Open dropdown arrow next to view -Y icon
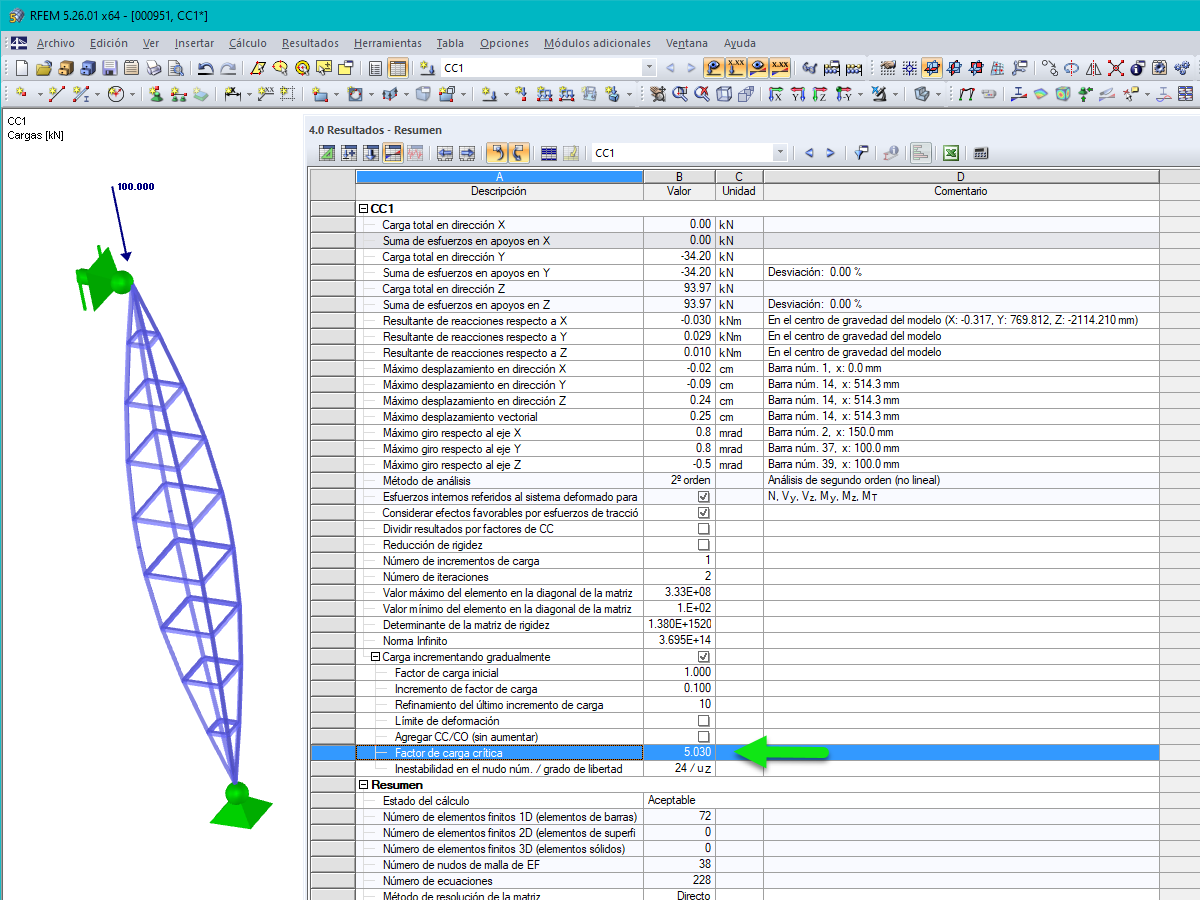The width and height of the screenshot is (1200, 900). [x=860, y=95]
